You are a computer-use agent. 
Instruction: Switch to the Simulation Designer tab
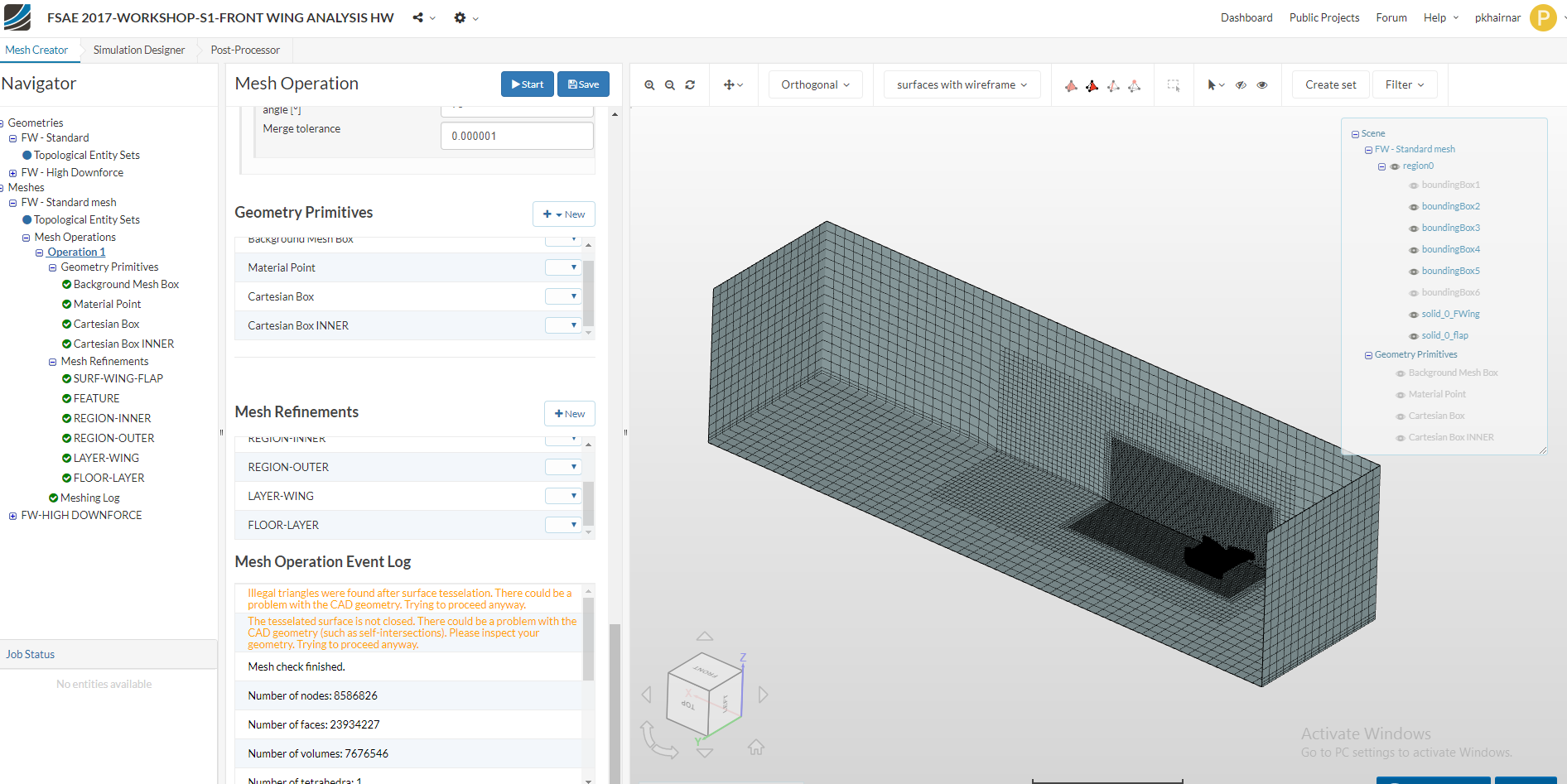pos(138,50)
